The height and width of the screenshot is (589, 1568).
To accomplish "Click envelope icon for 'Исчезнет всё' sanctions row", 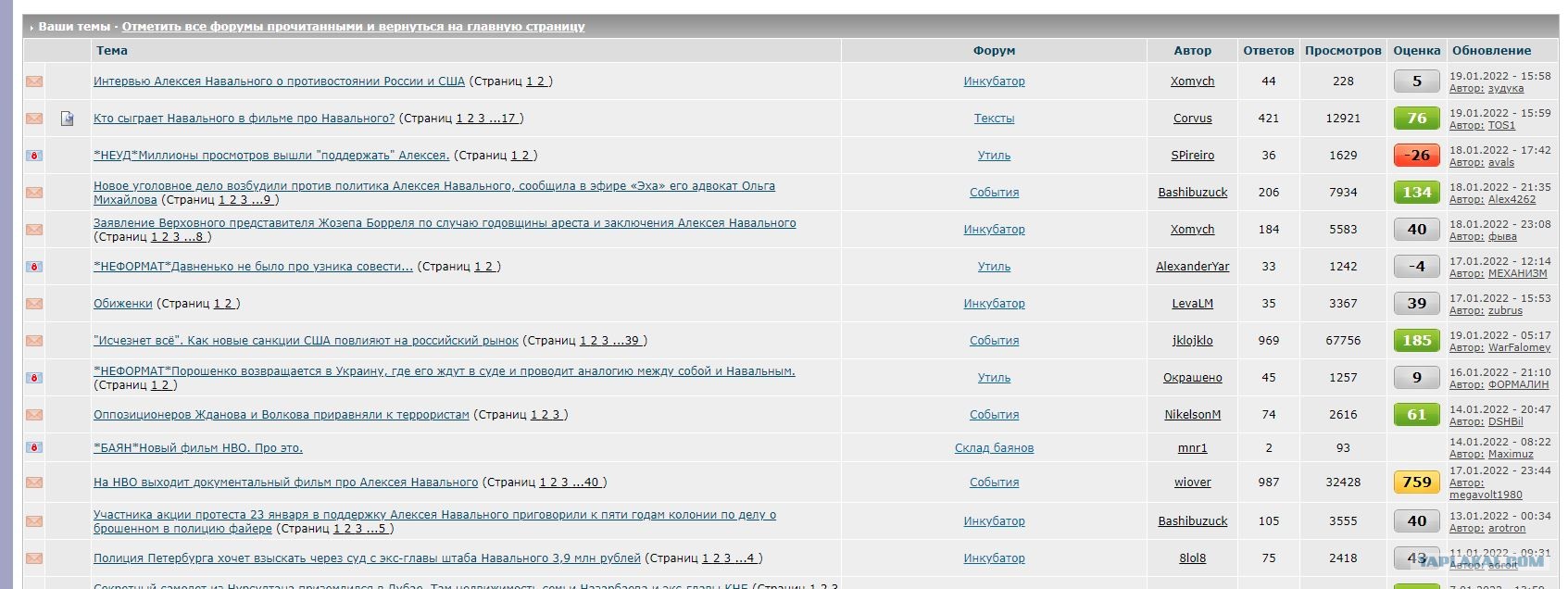I will pos(34,341).
